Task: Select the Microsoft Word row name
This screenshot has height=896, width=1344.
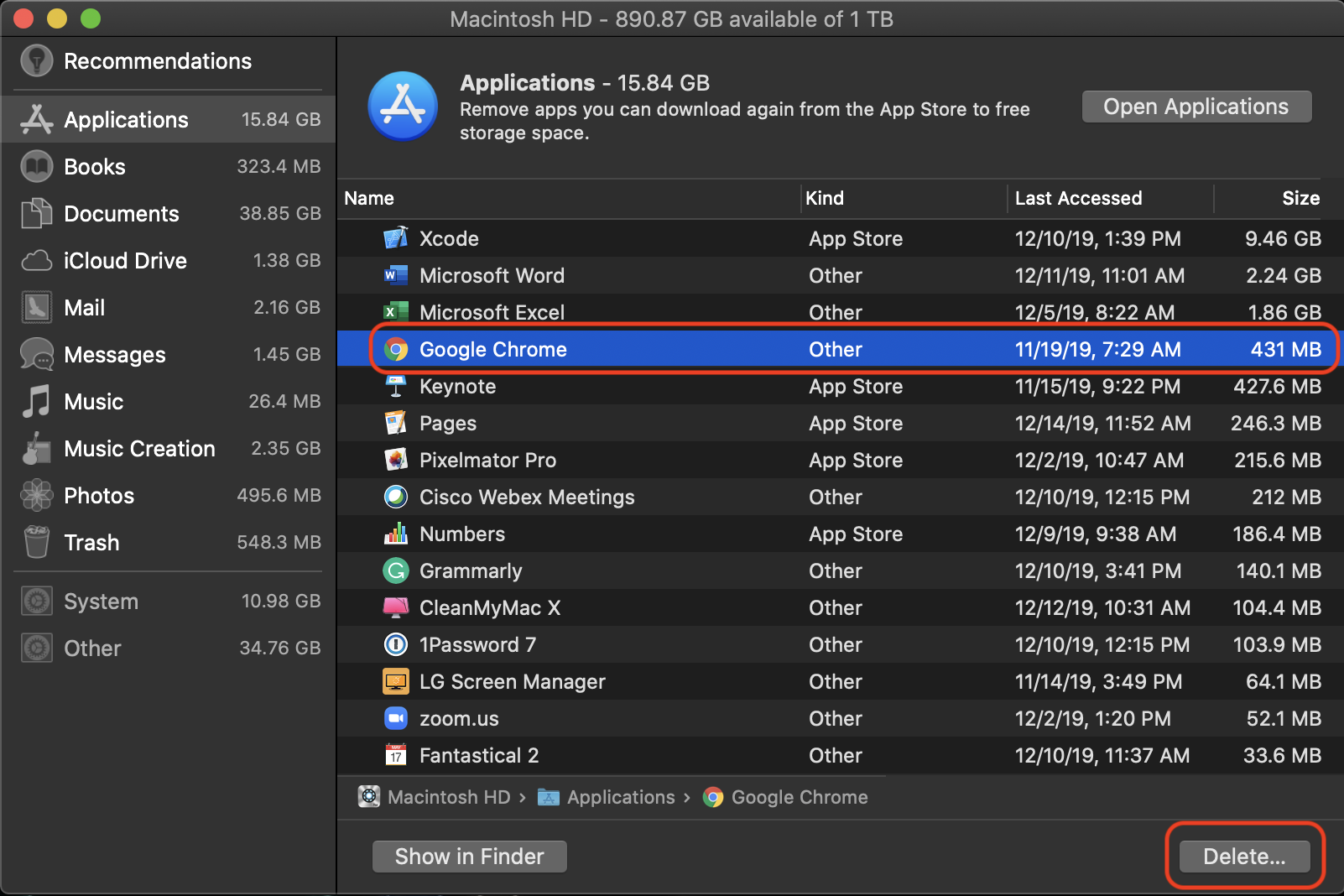Action: click(492, 275)
